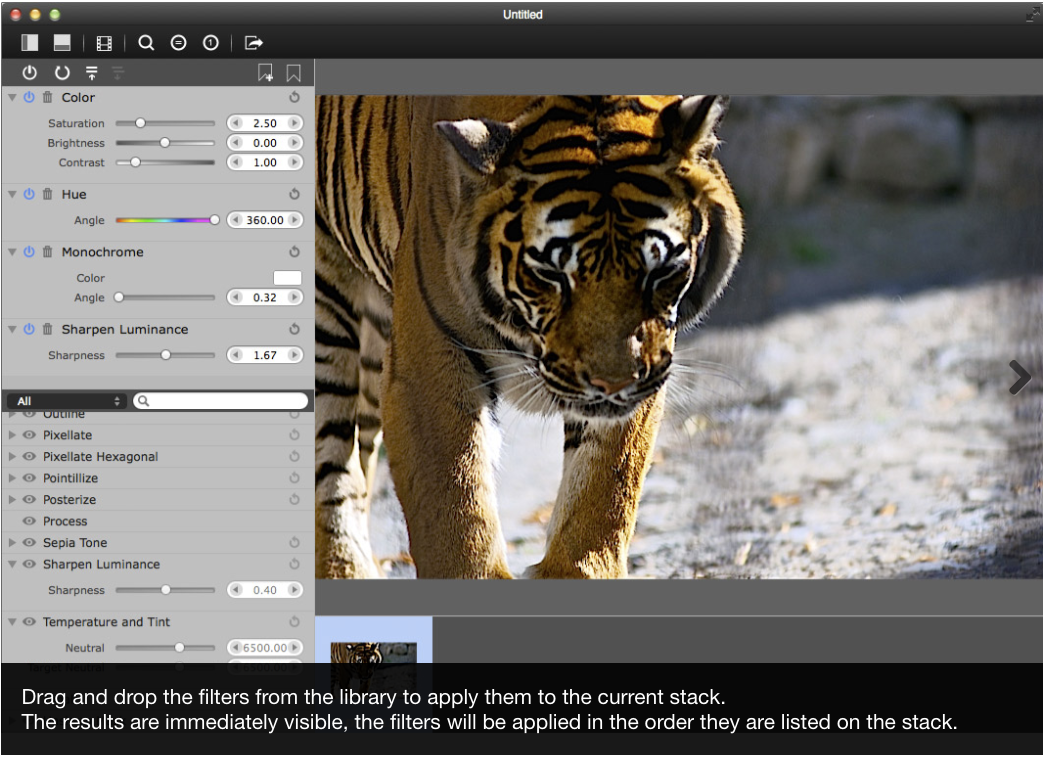Reset the Sepia Tone library filter
1045x757 pixels.
point(295,542)
